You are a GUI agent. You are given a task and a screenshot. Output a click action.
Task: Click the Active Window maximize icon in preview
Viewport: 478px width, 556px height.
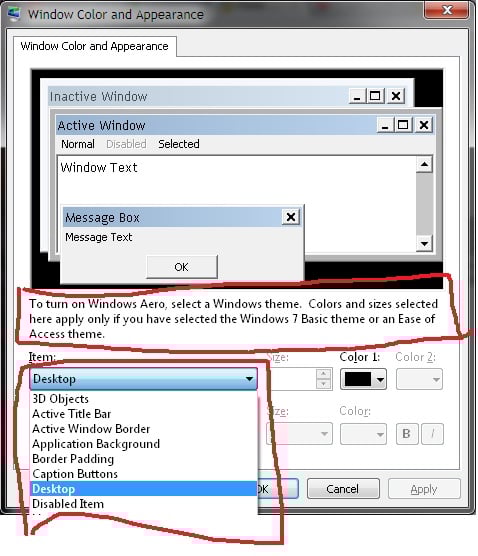coord(403,125)
